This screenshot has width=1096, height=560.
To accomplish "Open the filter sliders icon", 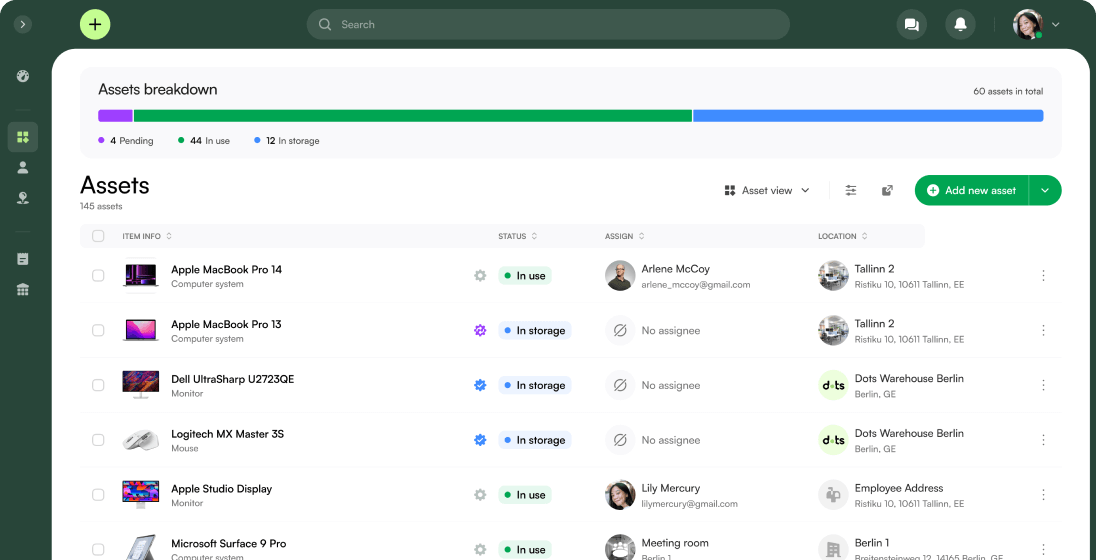I will pyautogui.click(x=851, y=190).
